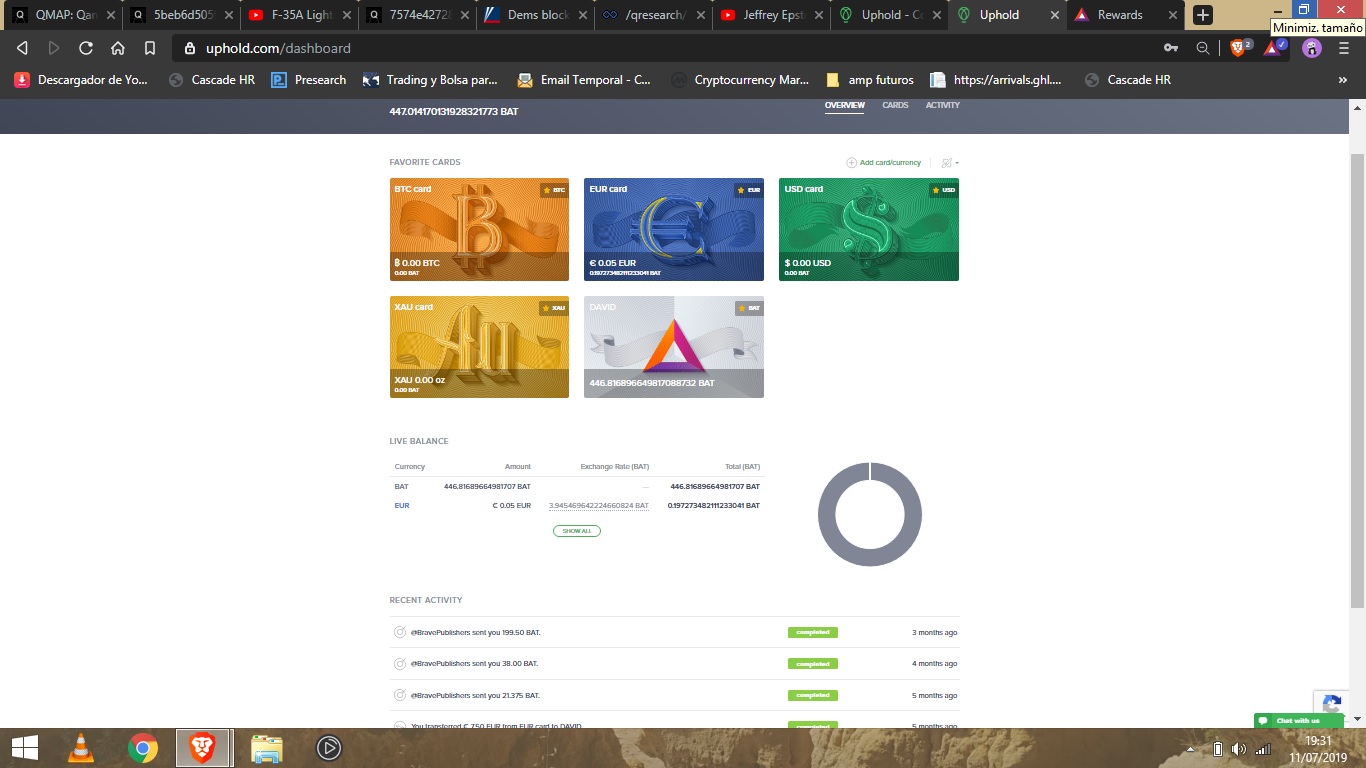Open the saved passwords key icon
1366x768 pixels.
point(1171,48)
